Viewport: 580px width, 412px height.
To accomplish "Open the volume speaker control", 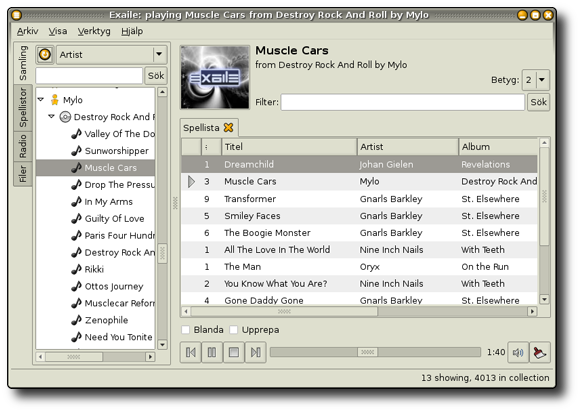I will point(518,352).
